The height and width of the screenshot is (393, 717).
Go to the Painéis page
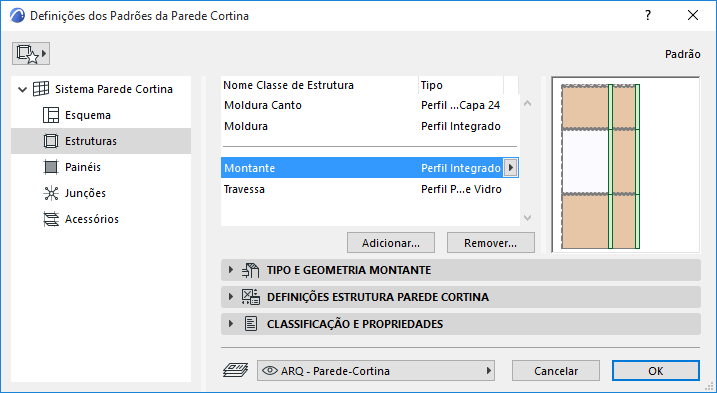101,167
